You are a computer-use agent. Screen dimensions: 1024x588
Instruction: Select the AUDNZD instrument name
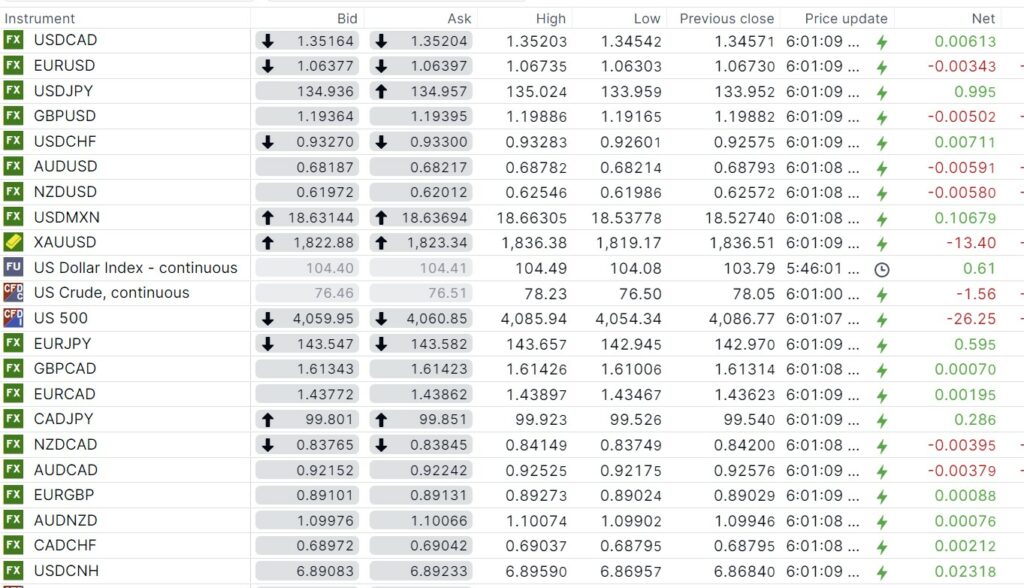click(65, 519)
